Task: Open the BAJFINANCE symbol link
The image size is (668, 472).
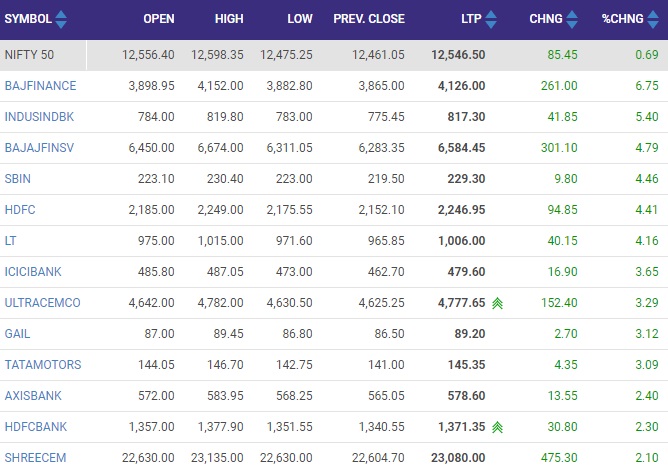Action: (x=40, y=86)
